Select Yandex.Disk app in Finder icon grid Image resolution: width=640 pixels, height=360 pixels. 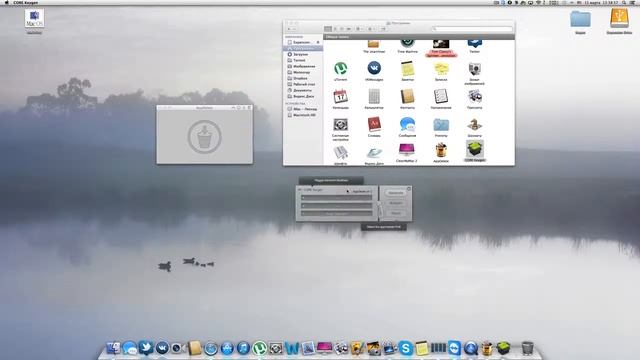tap(374, 154)
